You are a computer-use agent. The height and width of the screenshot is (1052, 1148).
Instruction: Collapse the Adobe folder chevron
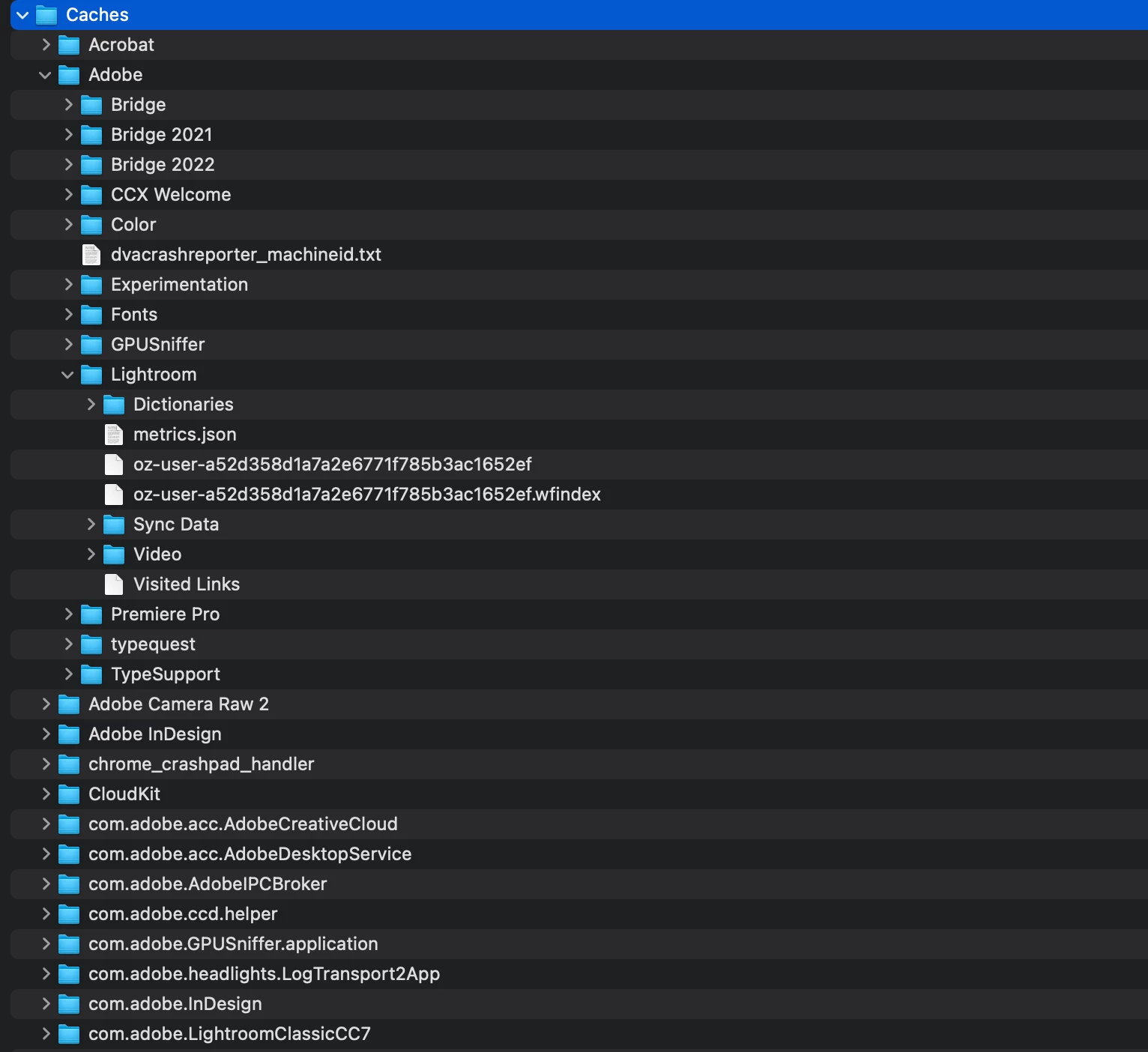pyautogui.click(x=45, y=75)
